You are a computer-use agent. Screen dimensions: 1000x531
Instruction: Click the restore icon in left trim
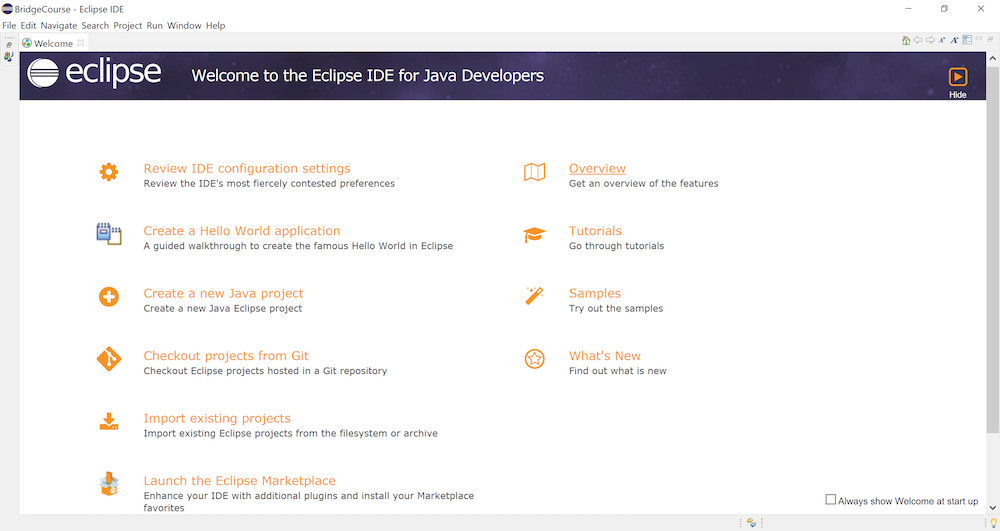(x=9, y=44)
